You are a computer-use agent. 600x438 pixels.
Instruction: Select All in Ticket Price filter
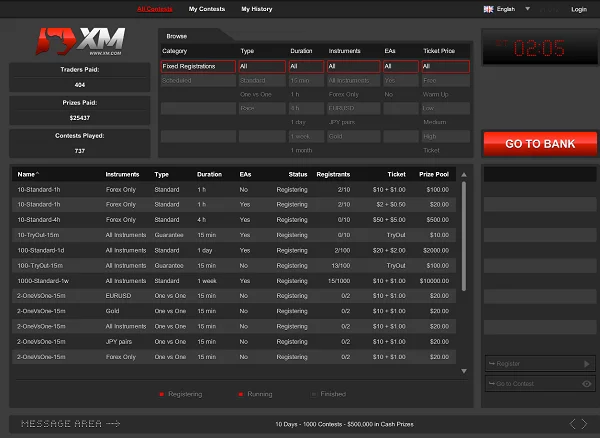coord(445,66)
